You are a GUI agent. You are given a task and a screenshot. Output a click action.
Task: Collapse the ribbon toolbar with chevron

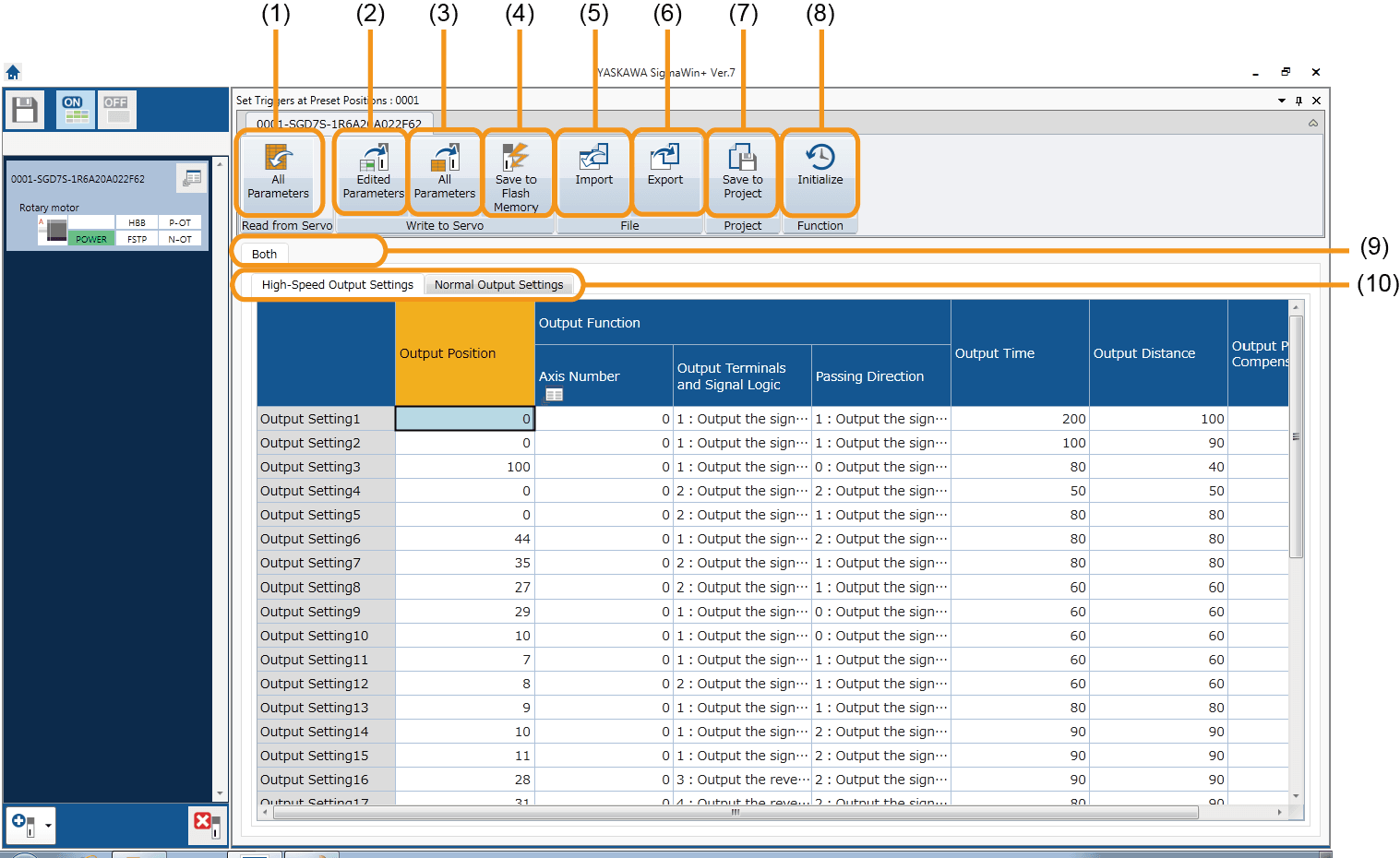click(1312, 124)
